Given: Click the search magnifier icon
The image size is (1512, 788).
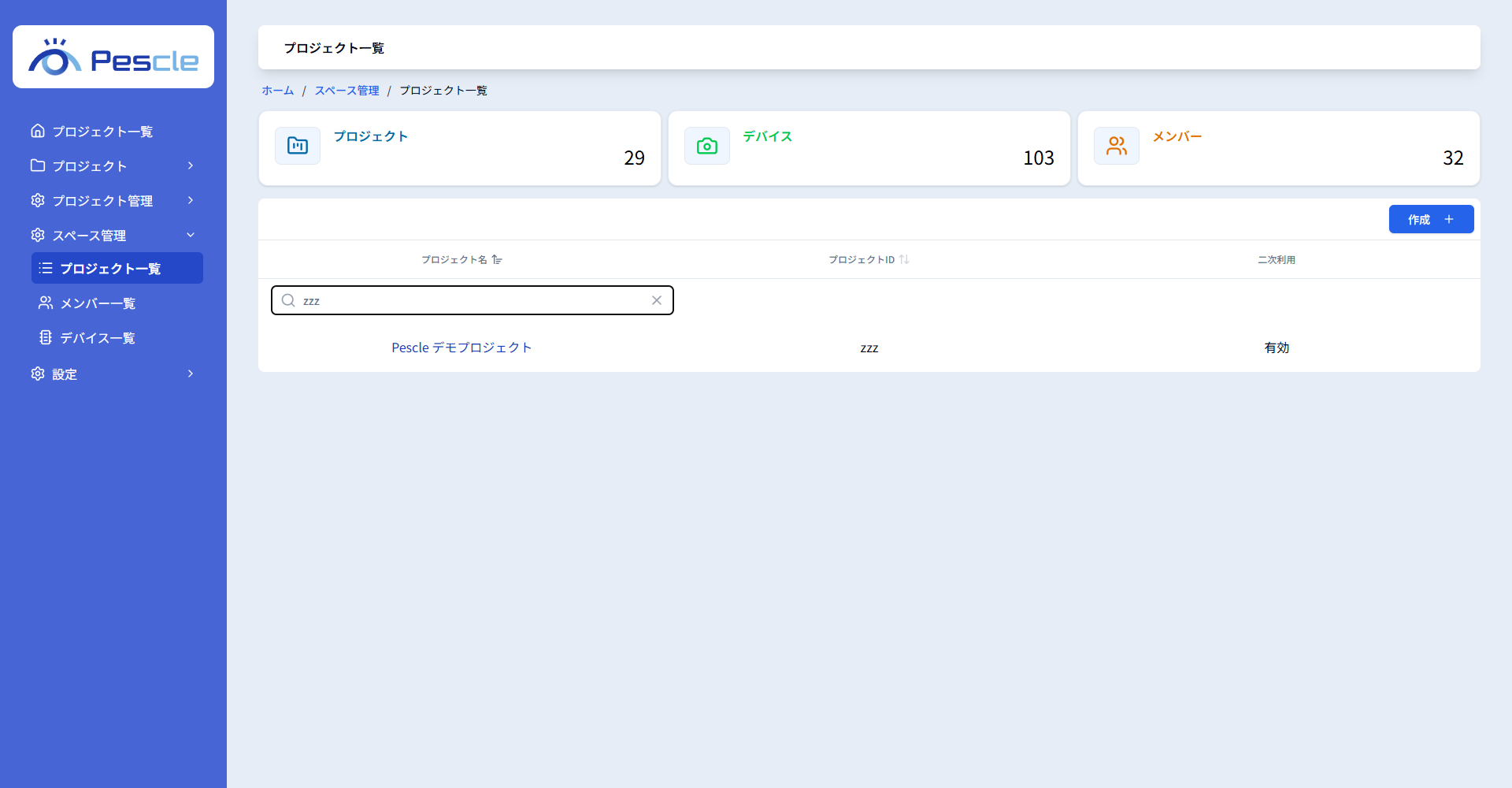Looking at the screenshot, I should [x=288, y=300].
